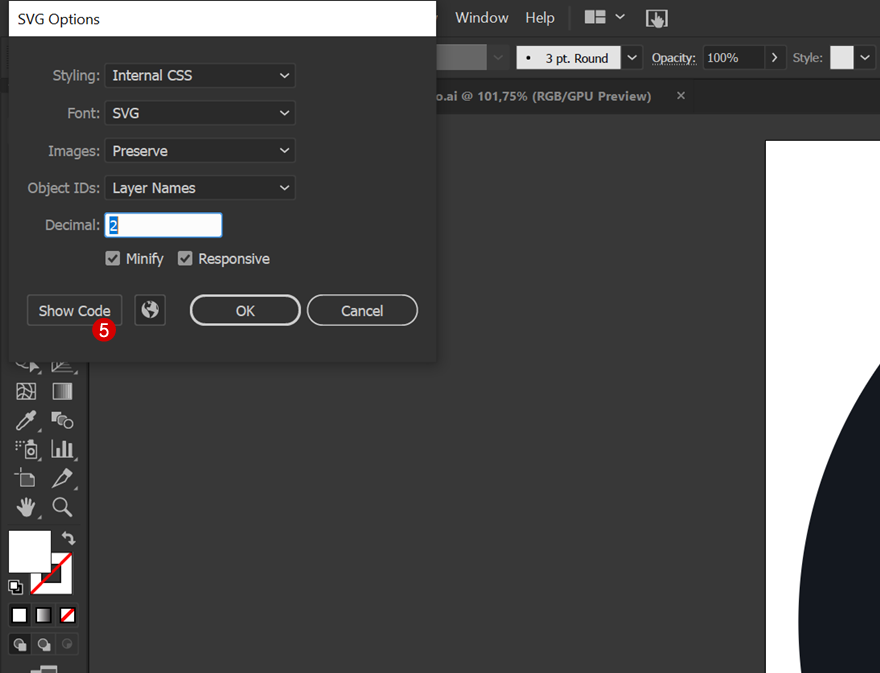The width and height of the screenshot is (880, 673).
Task: Enable Draw Normal mode
Action: click(20, 644)
